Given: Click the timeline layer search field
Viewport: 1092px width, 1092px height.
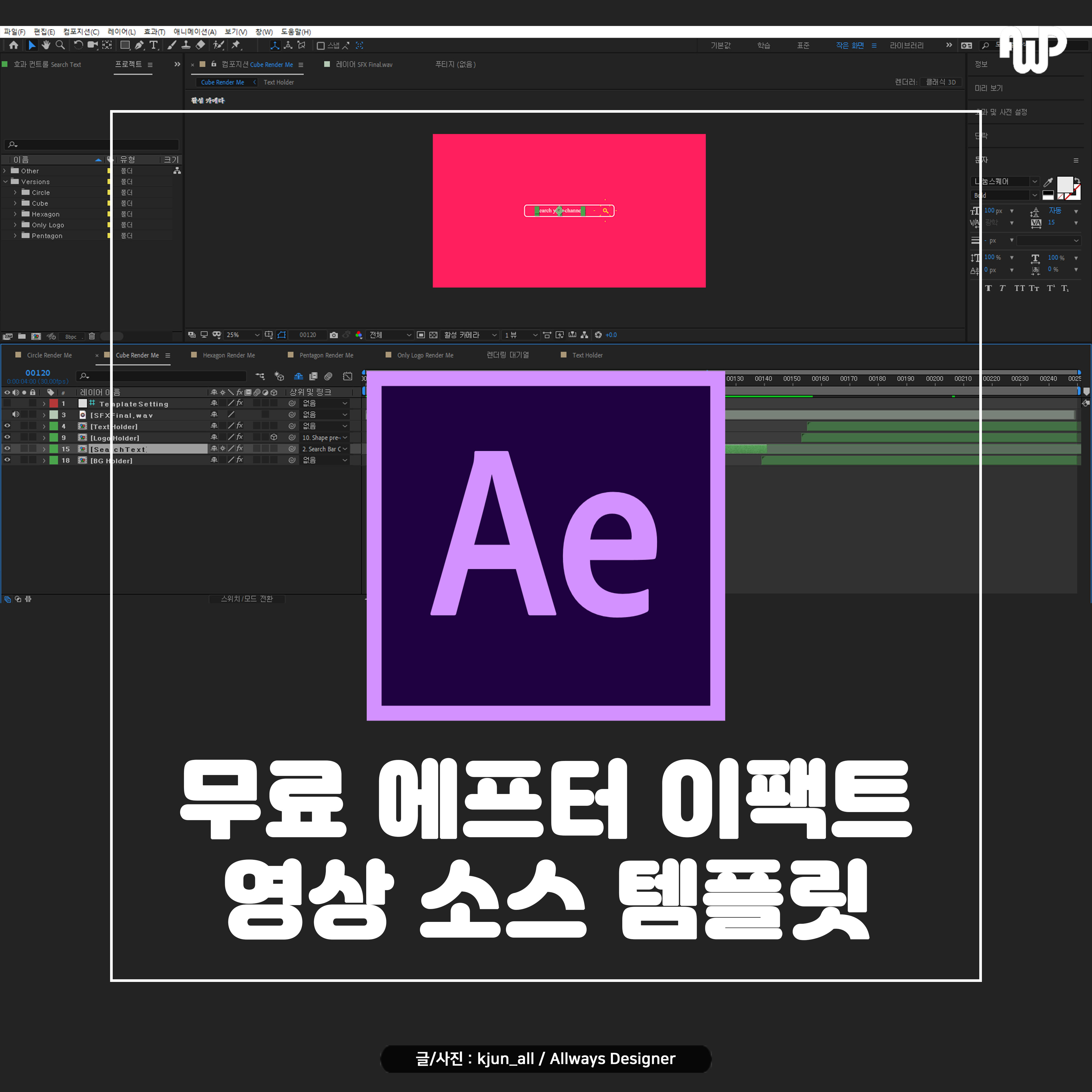Looking at the screenshot, I should pos(162,376).
